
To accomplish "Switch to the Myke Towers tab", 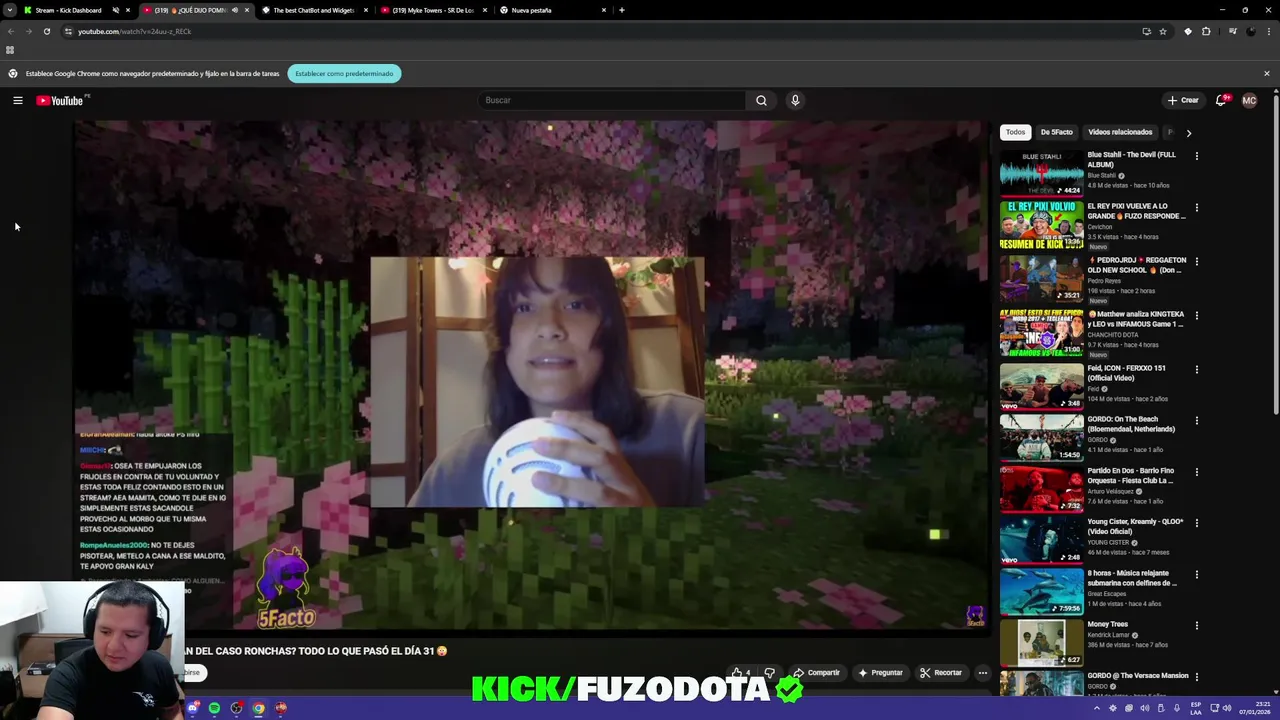I will (x=432, y=10).
